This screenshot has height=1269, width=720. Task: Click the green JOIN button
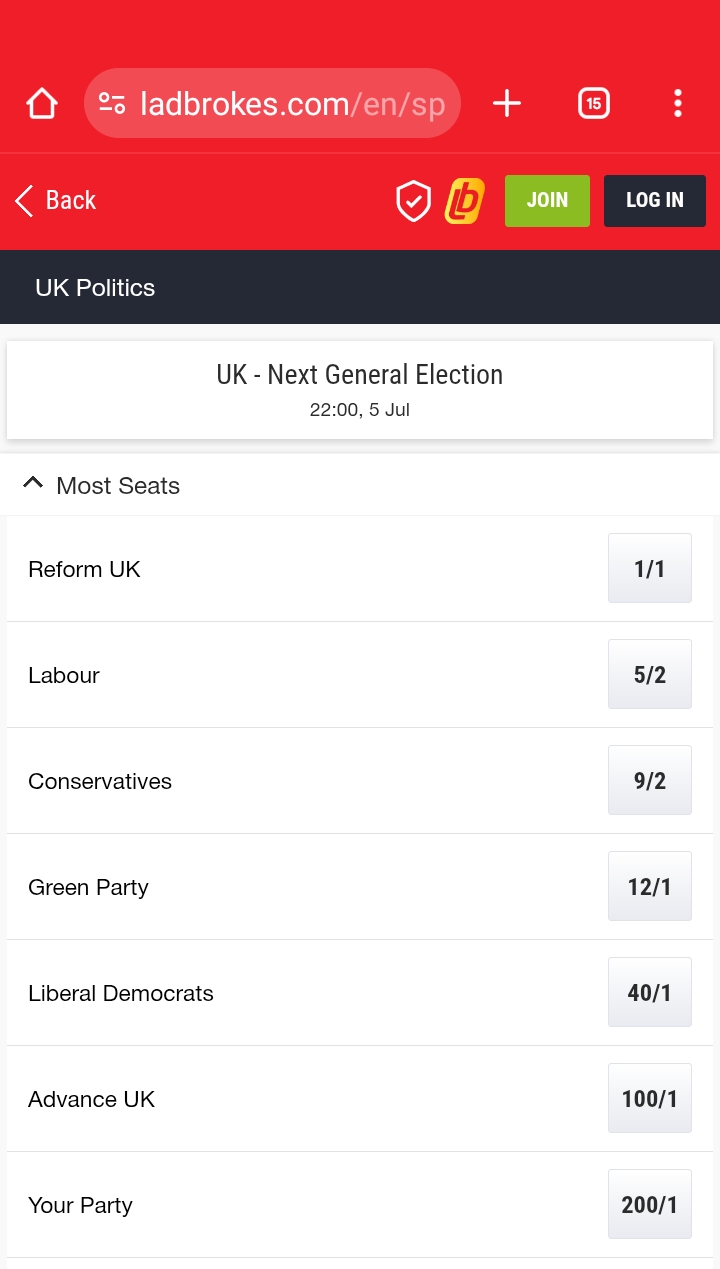(547, 201)
